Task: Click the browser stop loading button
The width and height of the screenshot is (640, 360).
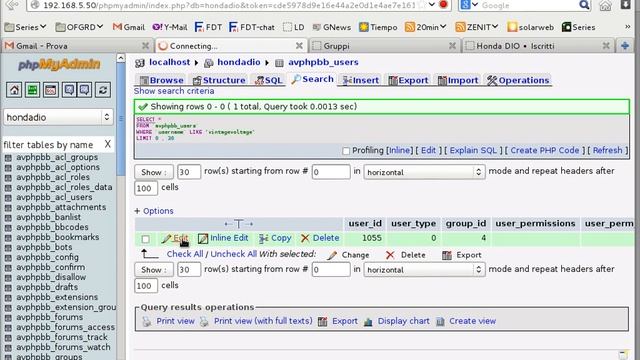Action: (x=443, y=5)
